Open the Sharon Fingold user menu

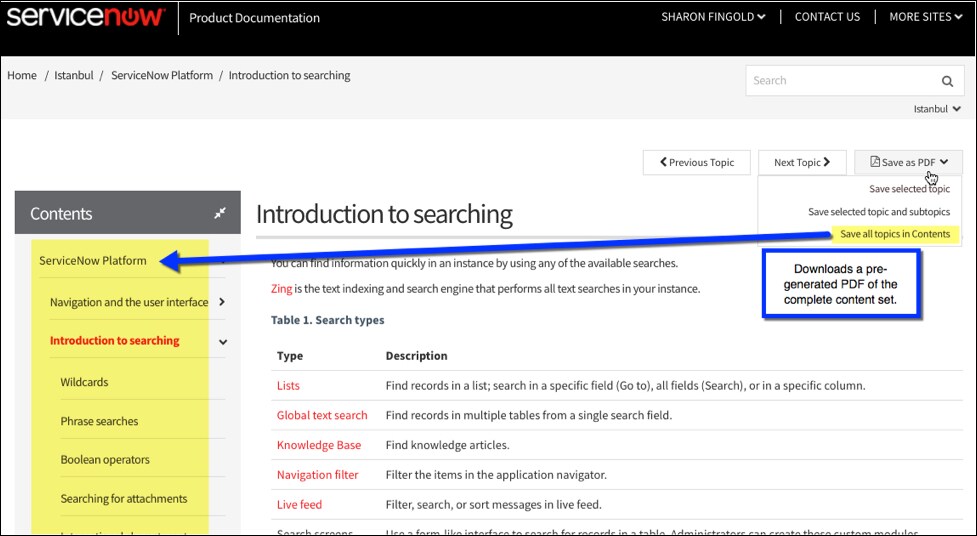tap(713, 17)
